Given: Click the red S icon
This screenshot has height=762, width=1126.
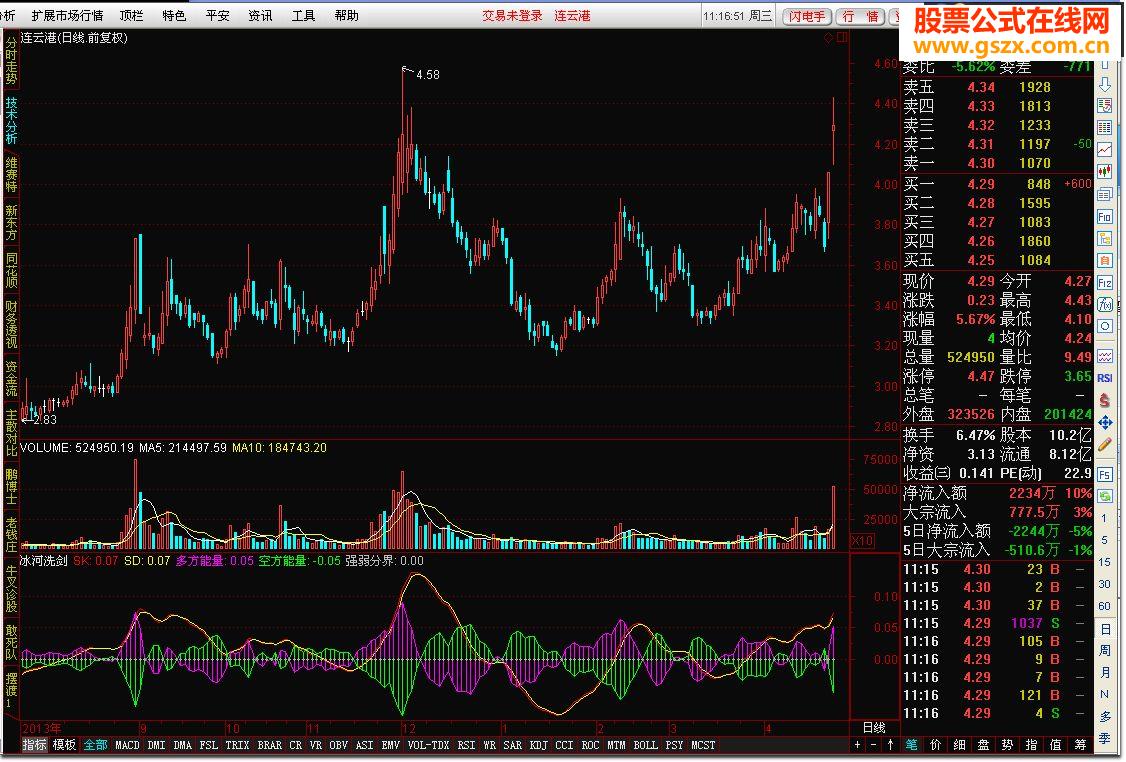Looking at the screenshot, I should tap(1104, 400).
